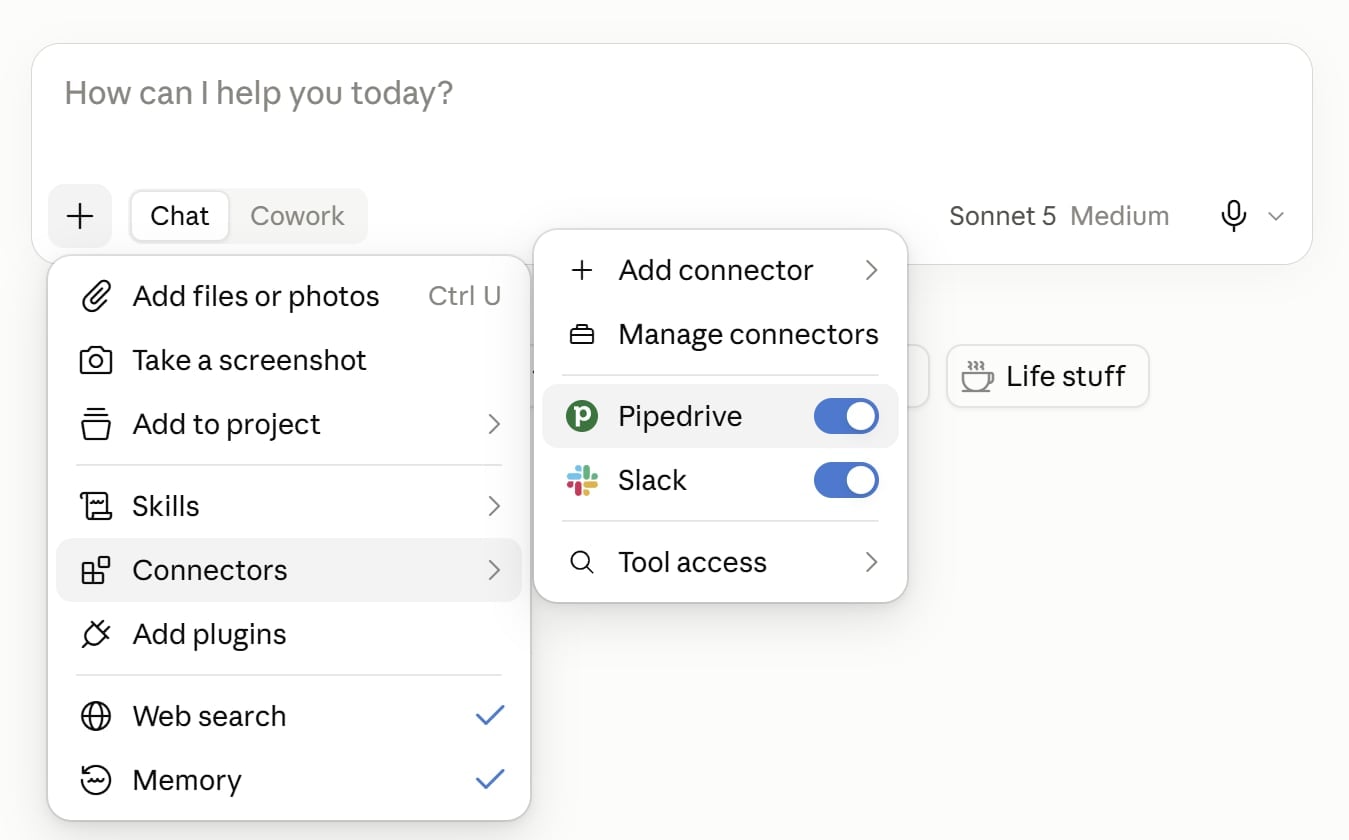The image size is (1349, 840).
Task: Disable the Slack connector toggle
Action: coord(846,480)
